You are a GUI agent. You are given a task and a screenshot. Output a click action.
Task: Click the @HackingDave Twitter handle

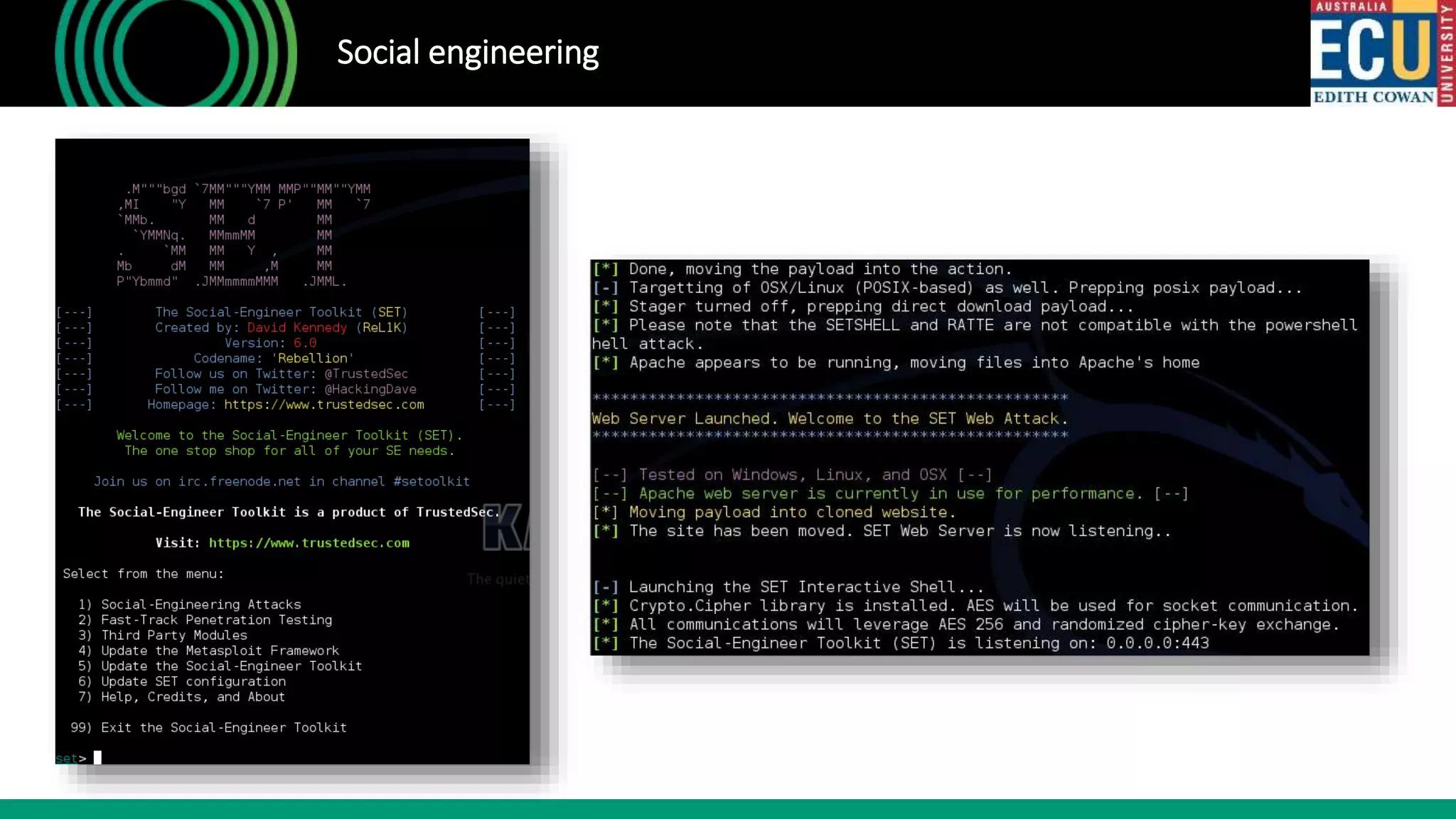370,389
